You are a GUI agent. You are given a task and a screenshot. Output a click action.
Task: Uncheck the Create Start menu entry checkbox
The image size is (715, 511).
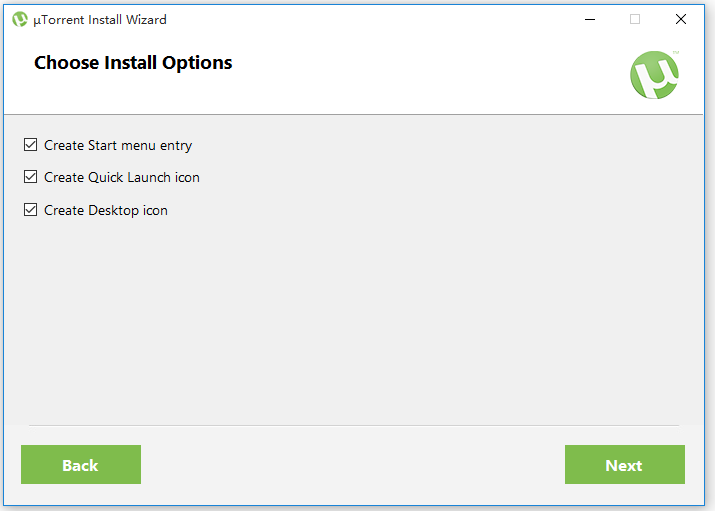pos(31,145)
